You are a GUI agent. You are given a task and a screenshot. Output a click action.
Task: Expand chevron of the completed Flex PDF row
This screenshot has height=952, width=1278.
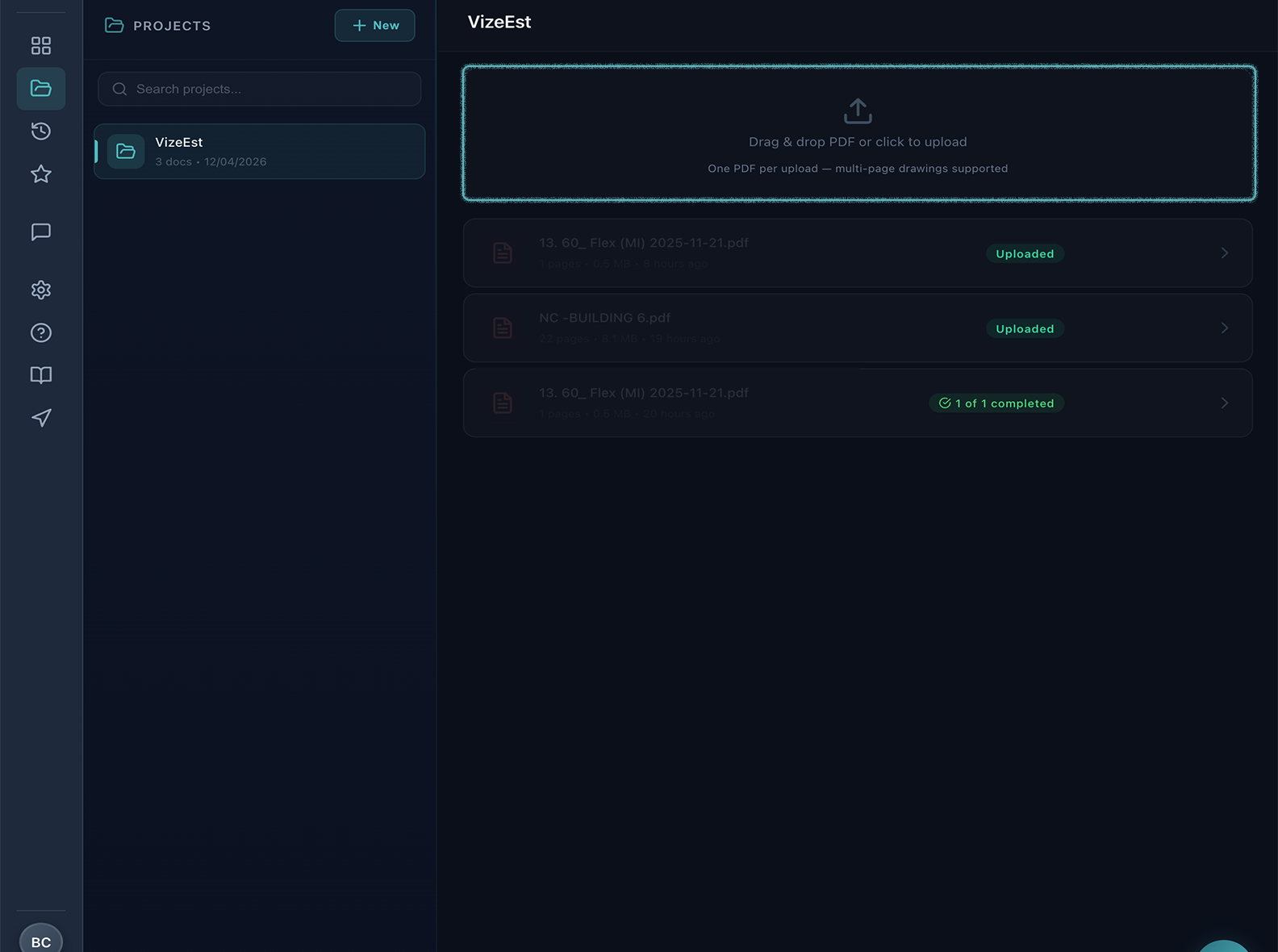(1224, 403)
